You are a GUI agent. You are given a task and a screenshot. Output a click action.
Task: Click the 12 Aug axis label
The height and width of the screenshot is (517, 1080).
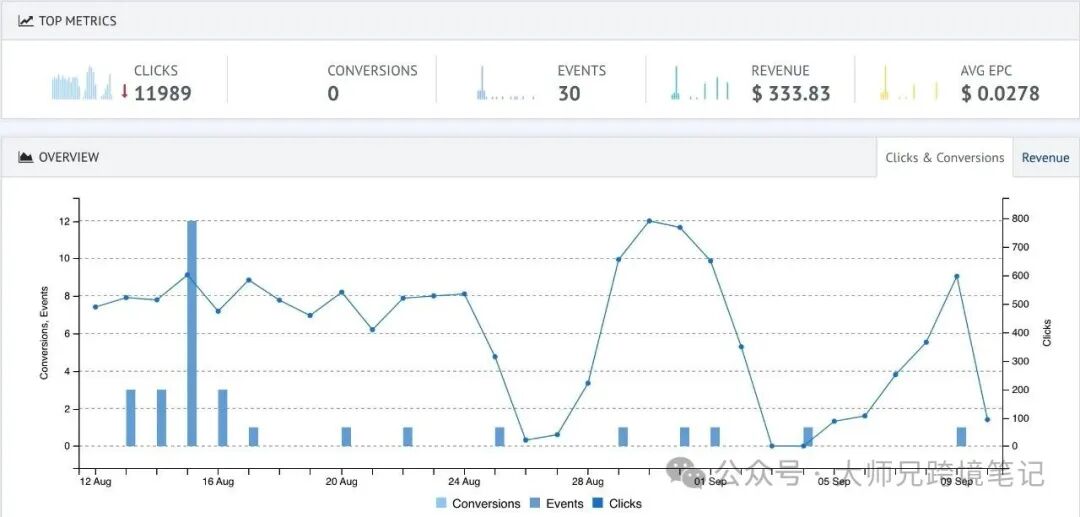[95, 481]
